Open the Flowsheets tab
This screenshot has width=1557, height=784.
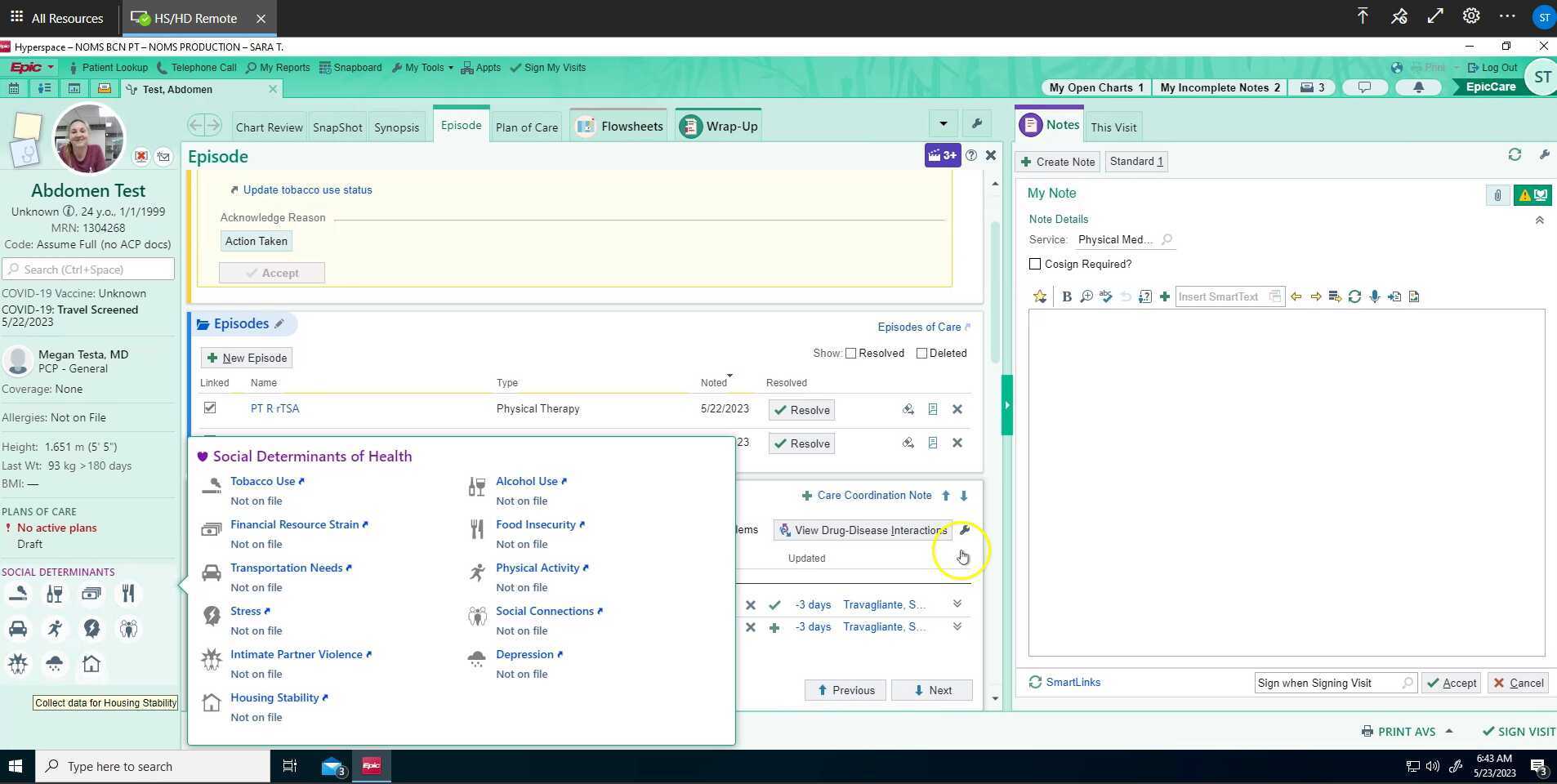tap(620, 127)
